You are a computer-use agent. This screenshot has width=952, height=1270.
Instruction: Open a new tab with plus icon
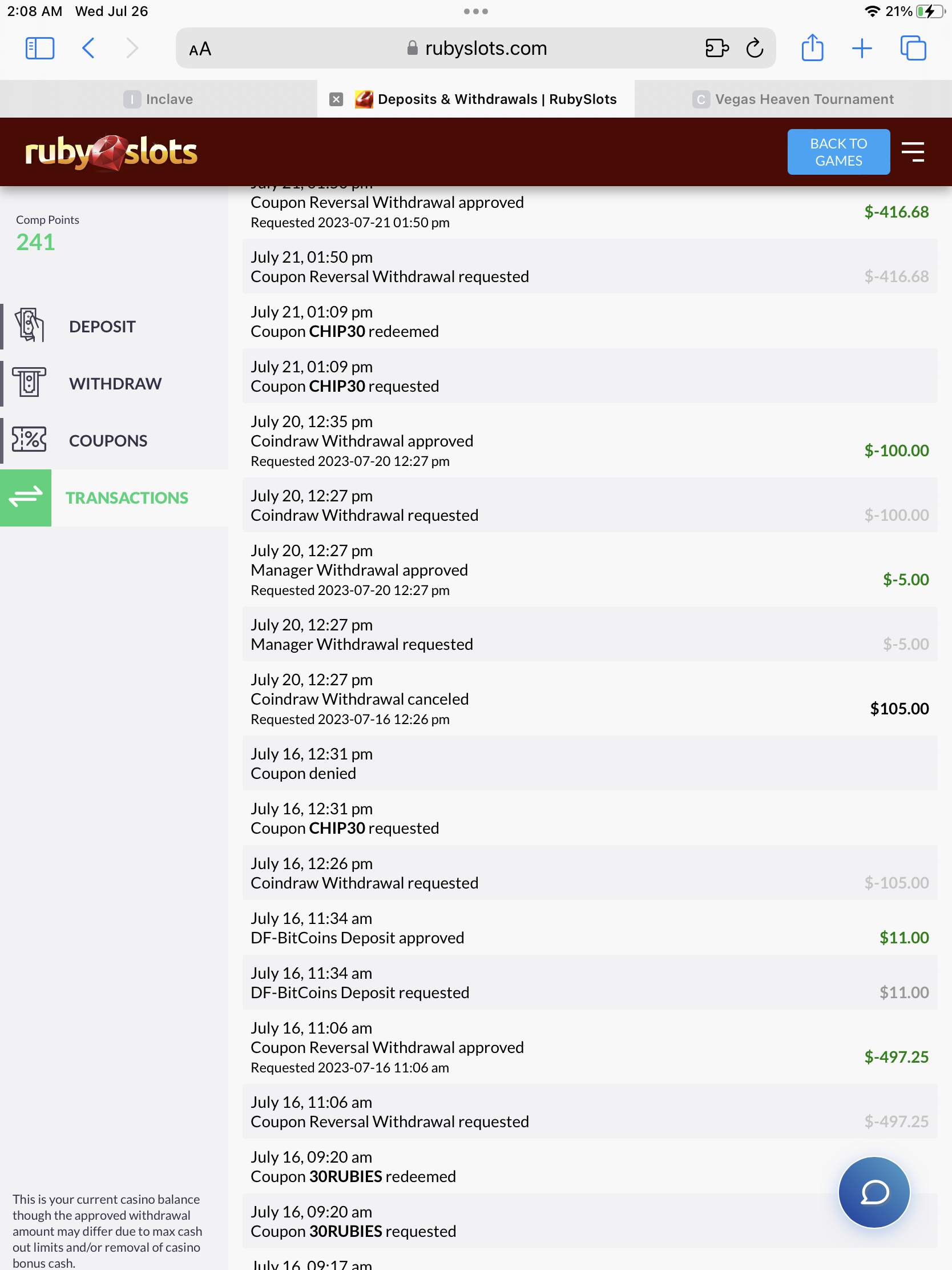click(862, 48)
